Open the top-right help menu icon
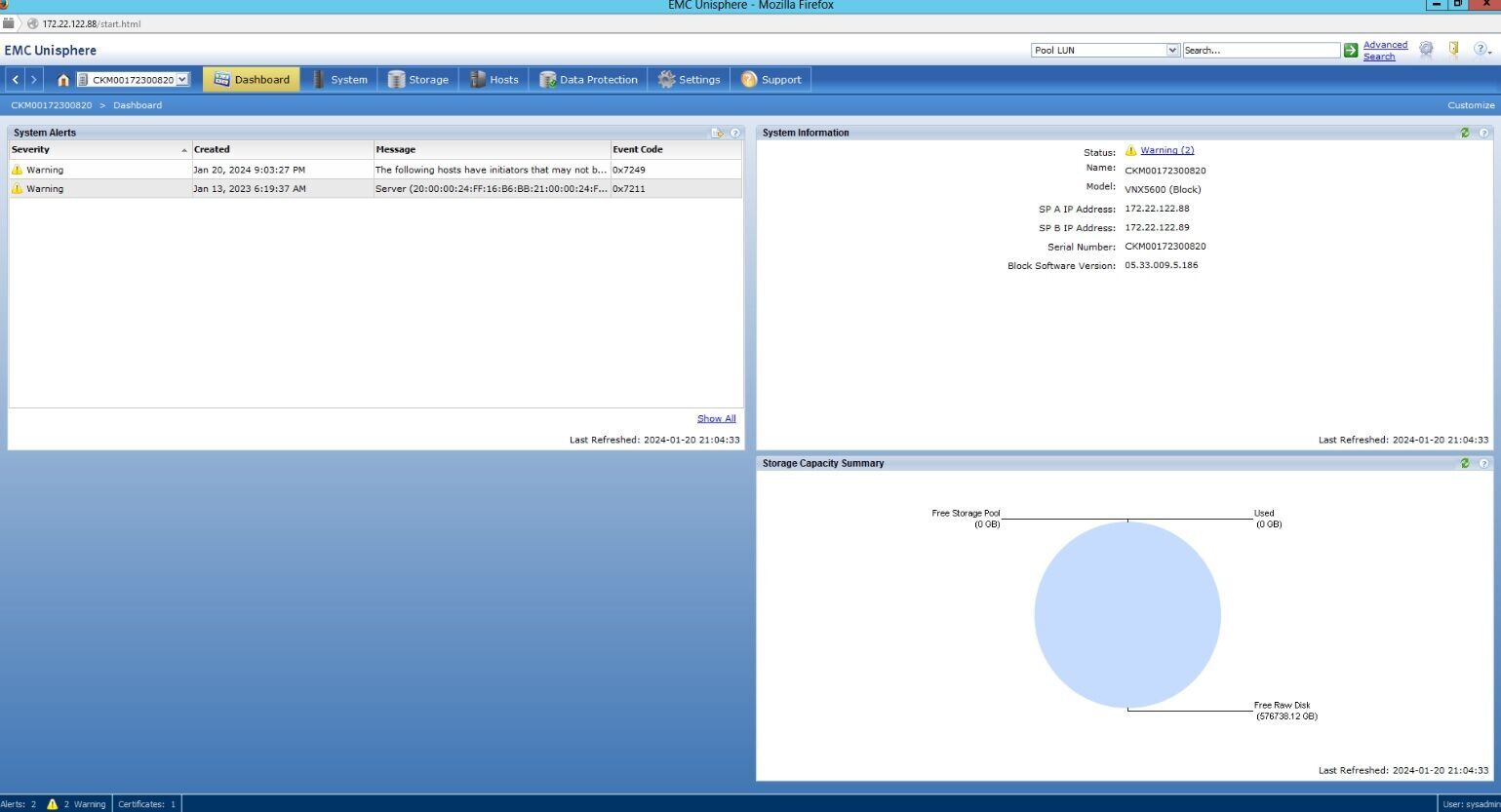Viewport: 1501px width, 812px height. pos(1481,49)
